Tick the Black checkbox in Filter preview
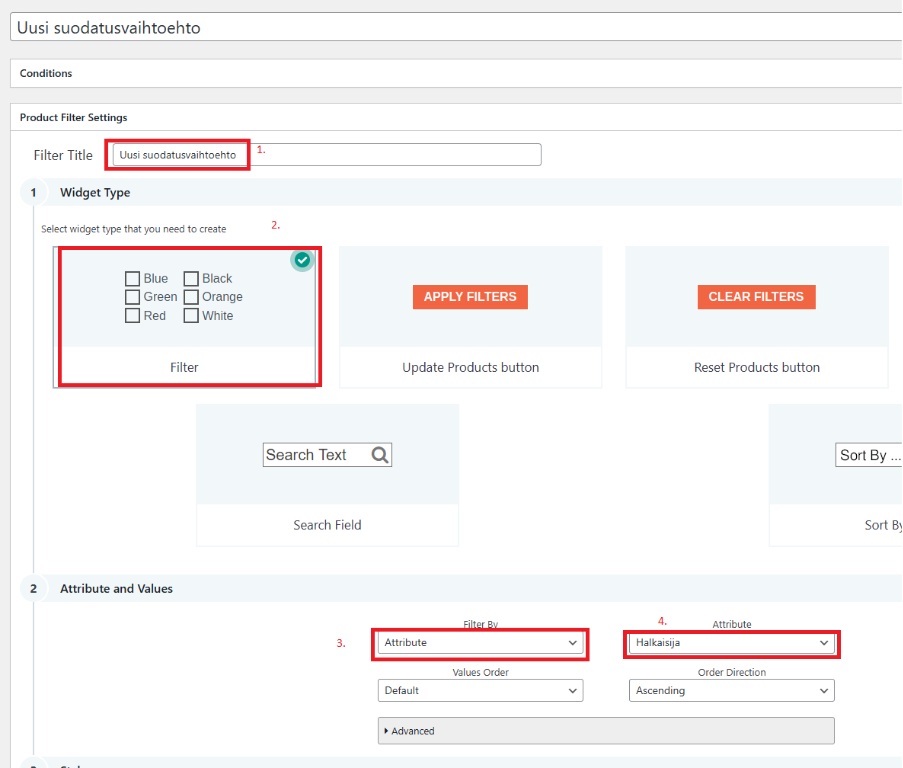This screenshot has height=768, width=903. pyautogui.click(x=191, y=279)
